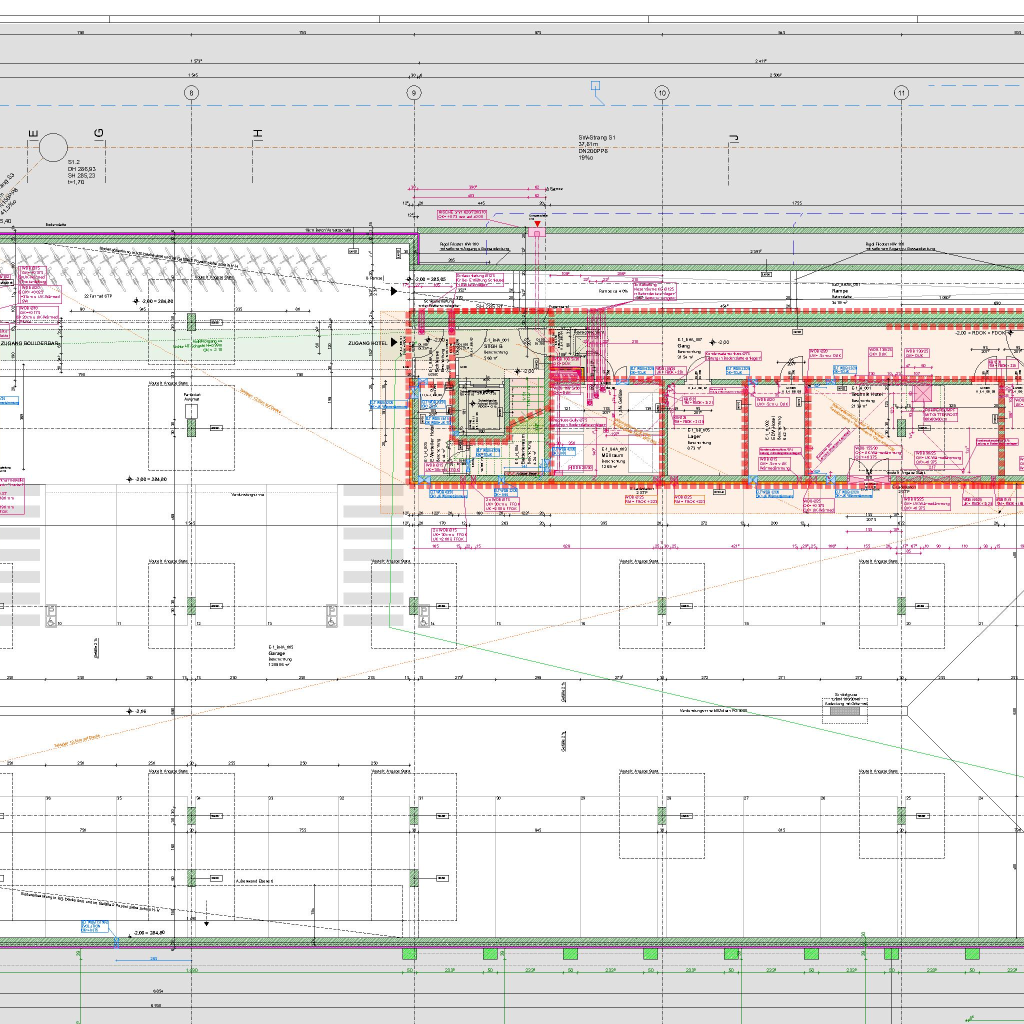Select the section marker letter G
This screenshot has height=1024, width=1024.
tap(99, 133)
